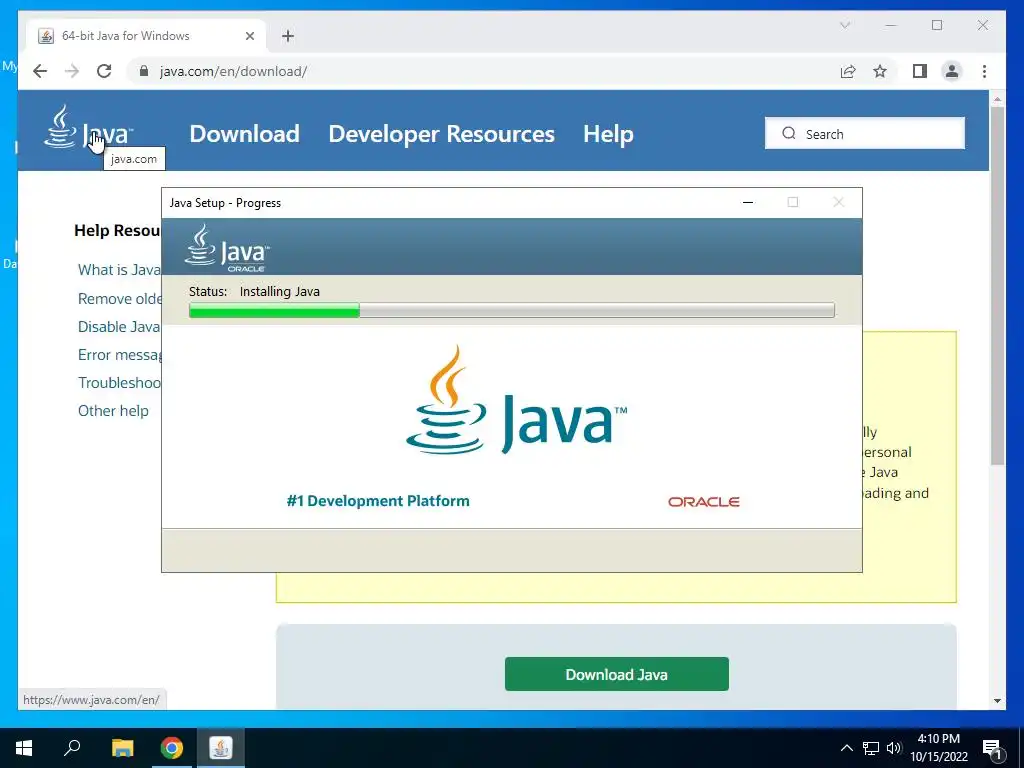Viewport: 1024px width, 768px height.
Task: Click the Java logo in site header
Action: click(88, 127)
